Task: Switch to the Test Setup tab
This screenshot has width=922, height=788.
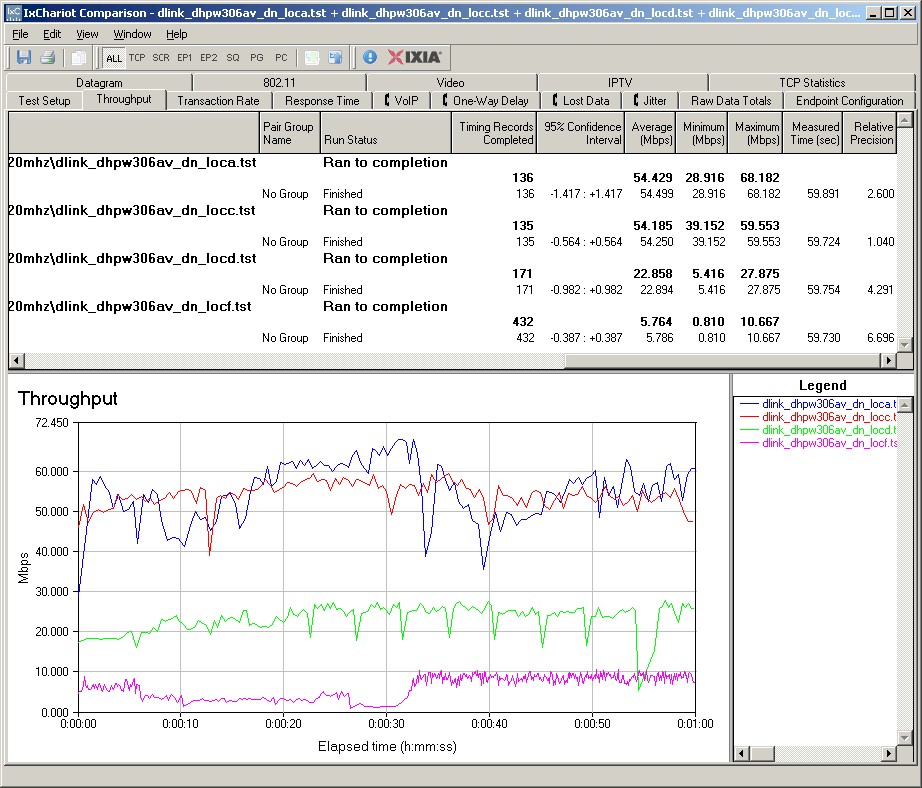Action: [x=44, y=101]
